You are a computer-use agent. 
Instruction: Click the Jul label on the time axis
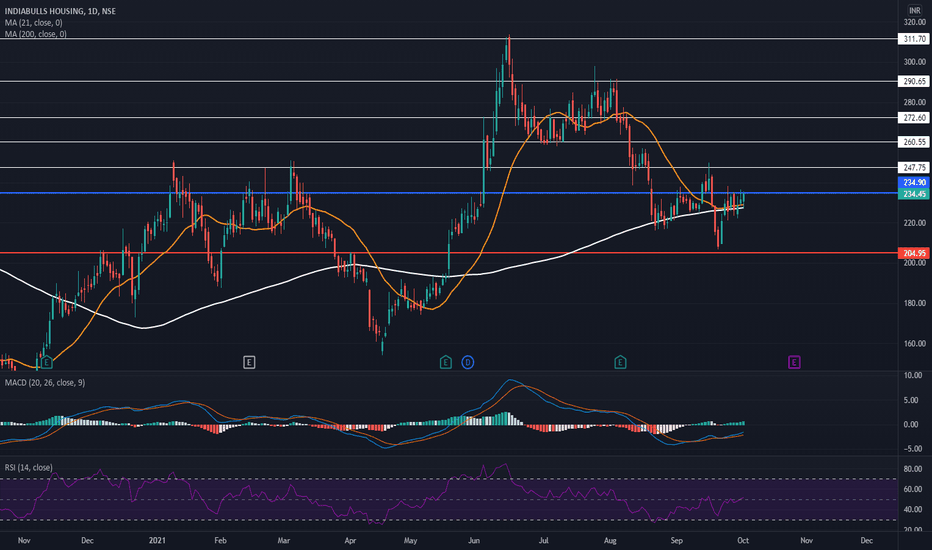(x=543, y=540)
